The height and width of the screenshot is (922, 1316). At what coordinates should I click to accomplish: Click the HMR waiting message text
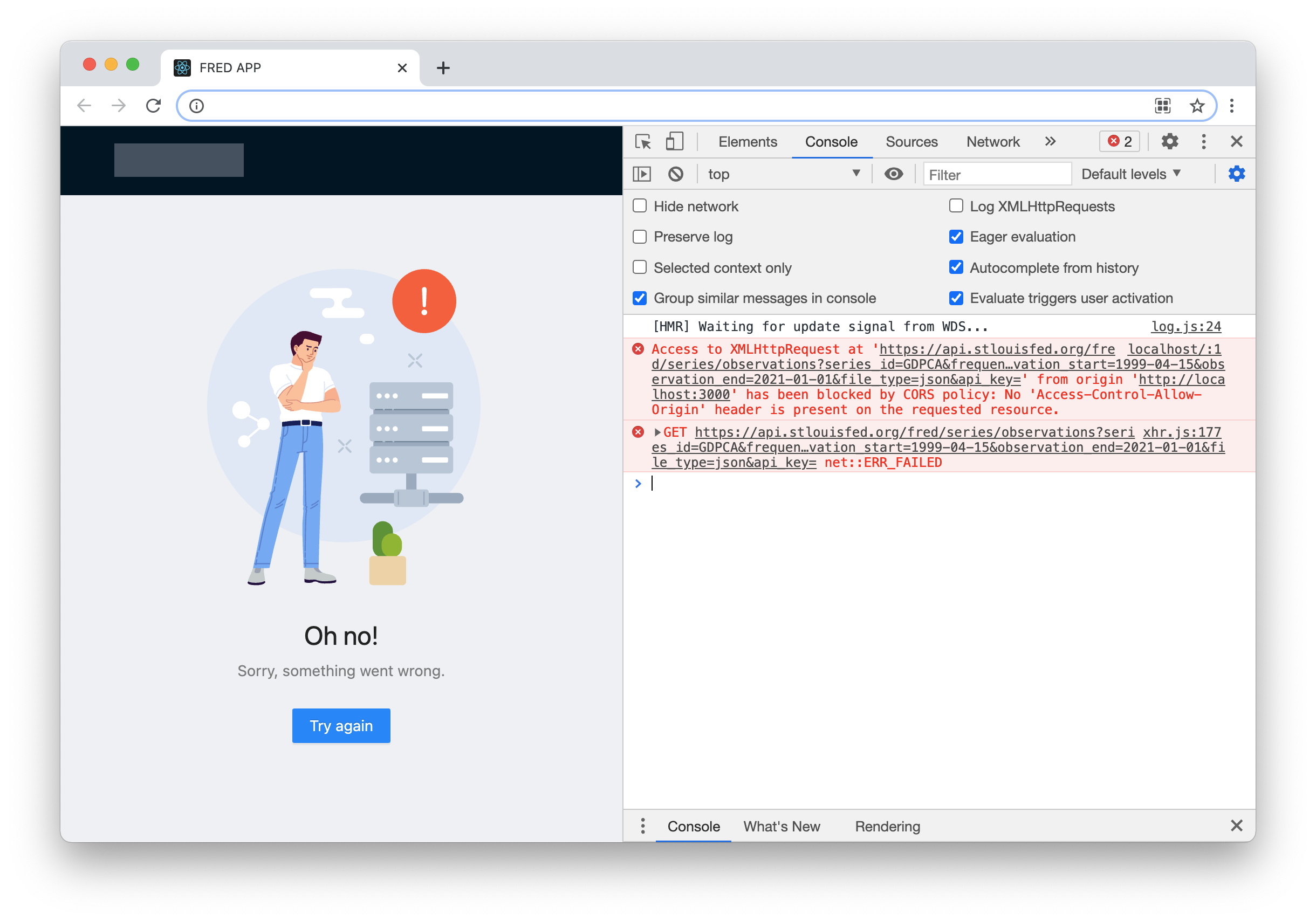[820, 326]
